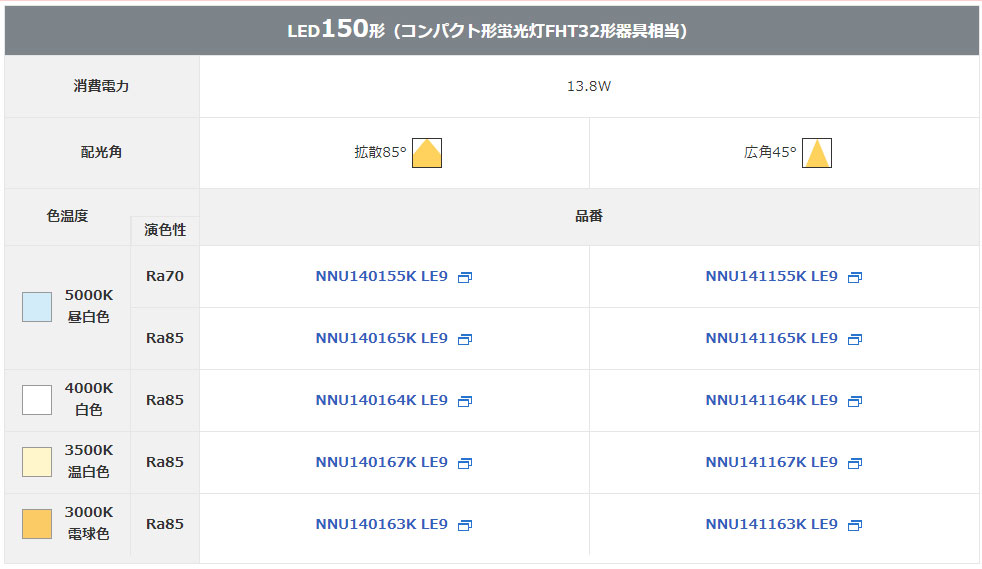
Task: Click the diffuse 85° beam angle icon
Action: [x=427, y=153]
